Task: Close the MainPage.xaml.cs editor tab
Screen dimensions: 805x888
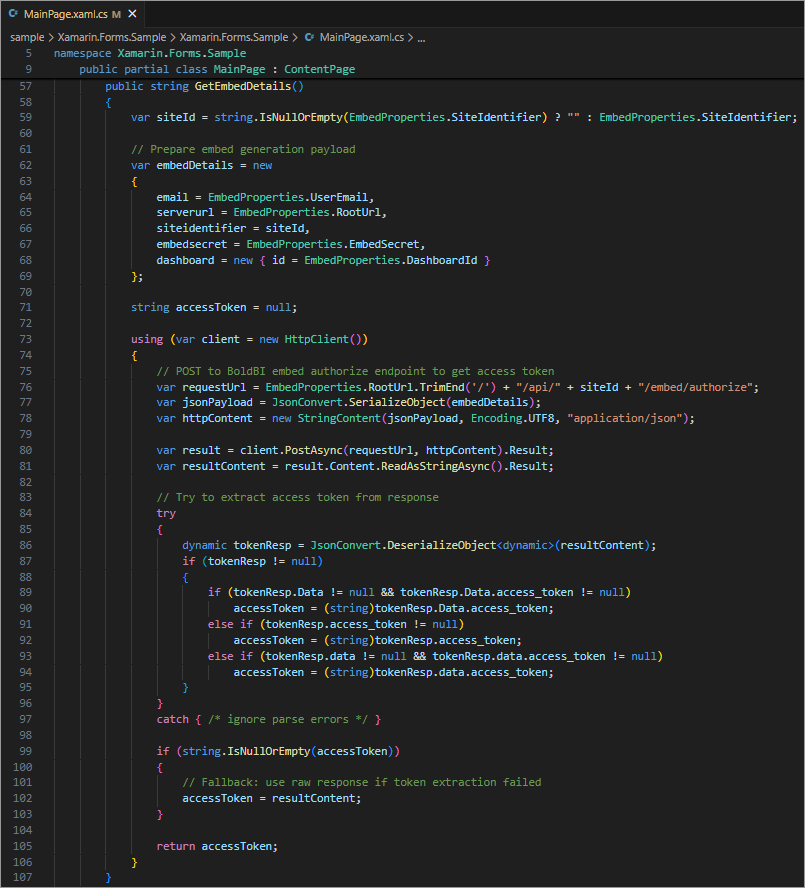Action: (x=131, y=15)
